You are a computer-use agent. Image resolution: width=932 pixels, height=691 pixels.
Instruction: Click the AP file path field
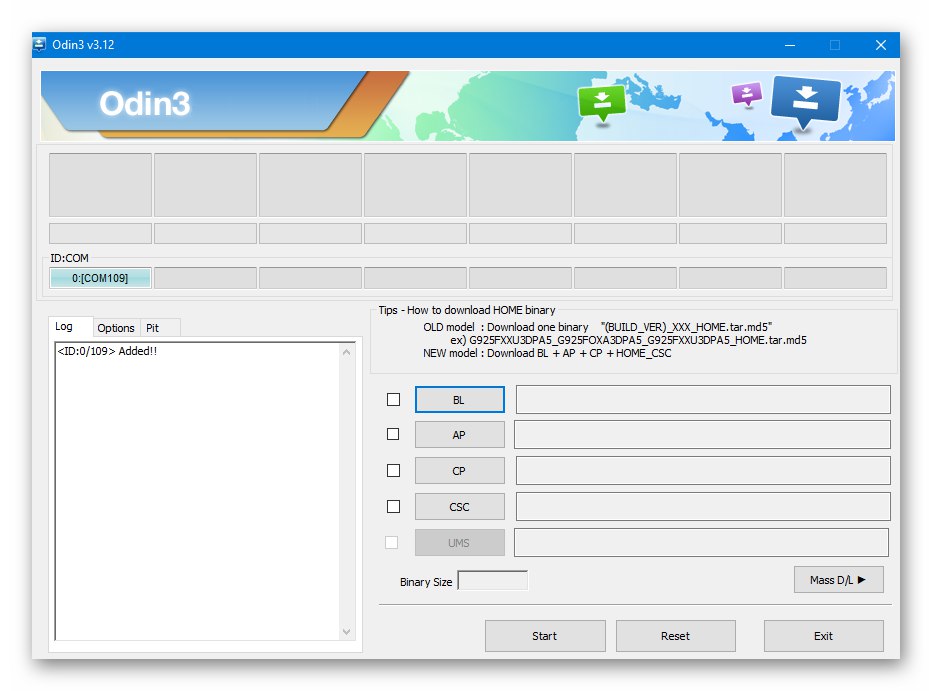point(702,434)
